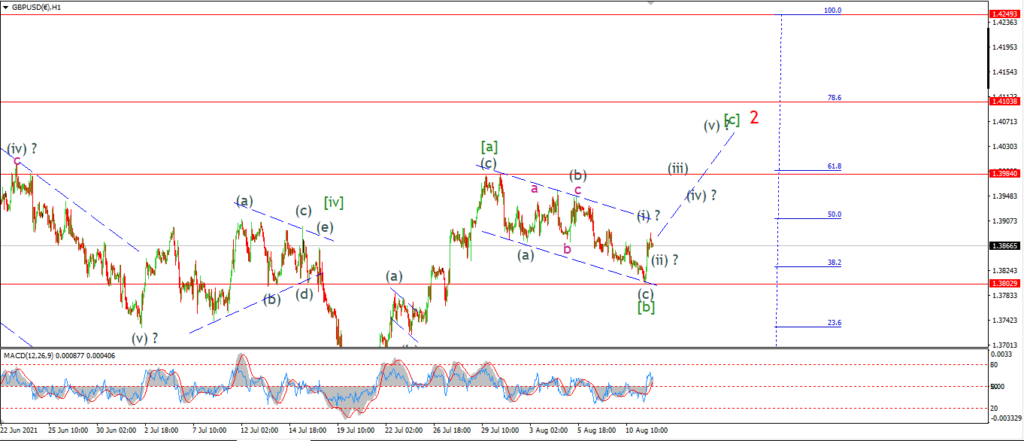Viewport: 1024px width, 441px height.
Task: Open the dropdown arrow beside GBPUSD,H1
Action: click(x=6, y=7)
